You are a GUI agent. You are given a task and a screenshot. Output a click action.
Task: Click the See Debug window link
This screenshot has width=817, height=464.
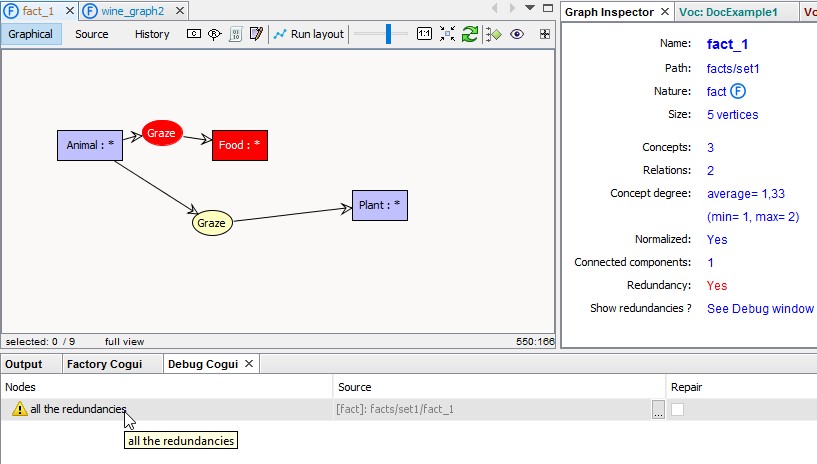tap(760, 309)
